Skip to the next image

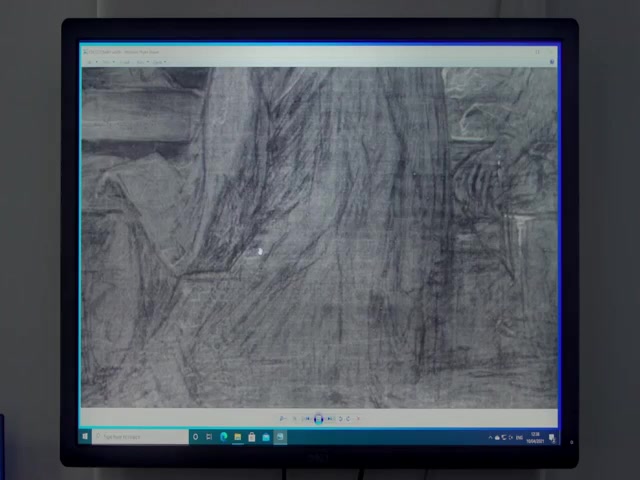click(330, 419)
